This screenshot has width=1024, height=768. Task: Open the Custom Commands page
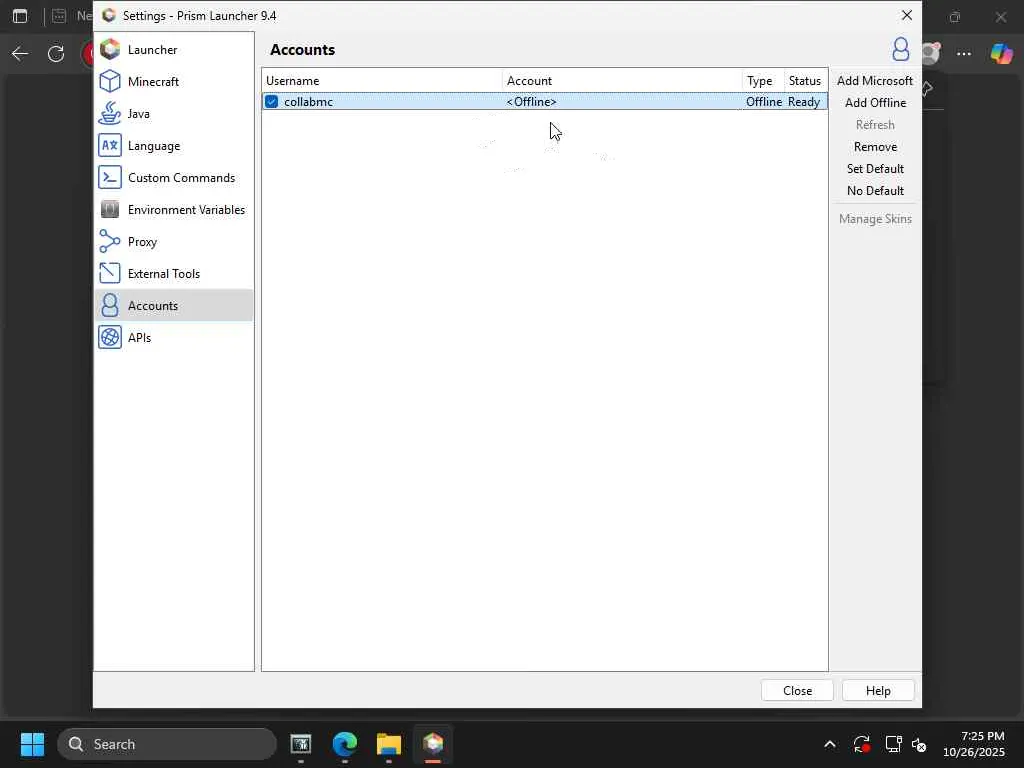tap(174, 178)
